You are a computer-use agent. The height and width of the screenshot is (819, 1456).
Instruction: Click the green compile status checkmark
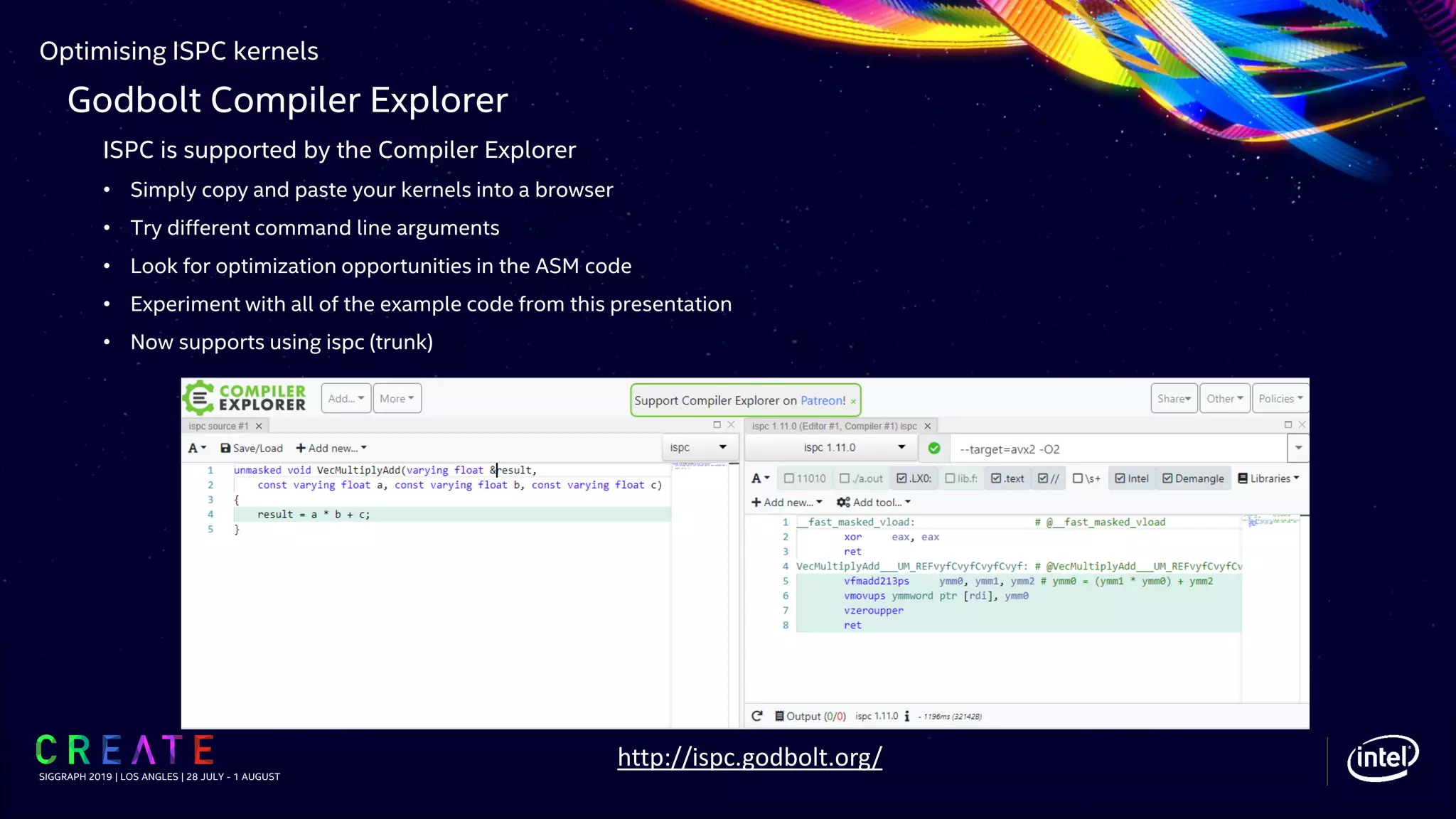[x=934, y=448]
